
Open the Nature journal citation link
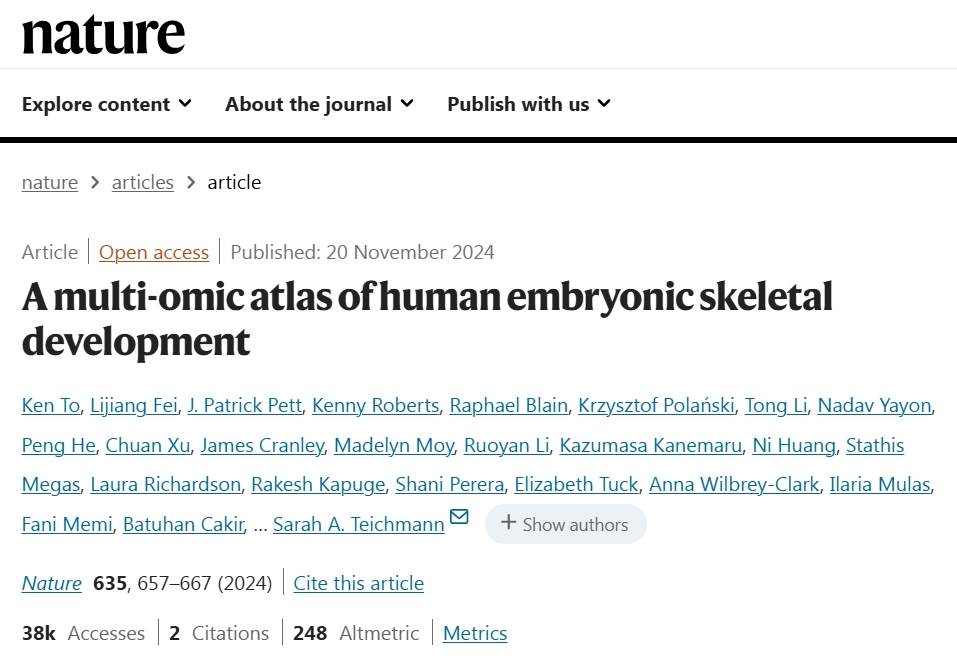tap(52, 583)
